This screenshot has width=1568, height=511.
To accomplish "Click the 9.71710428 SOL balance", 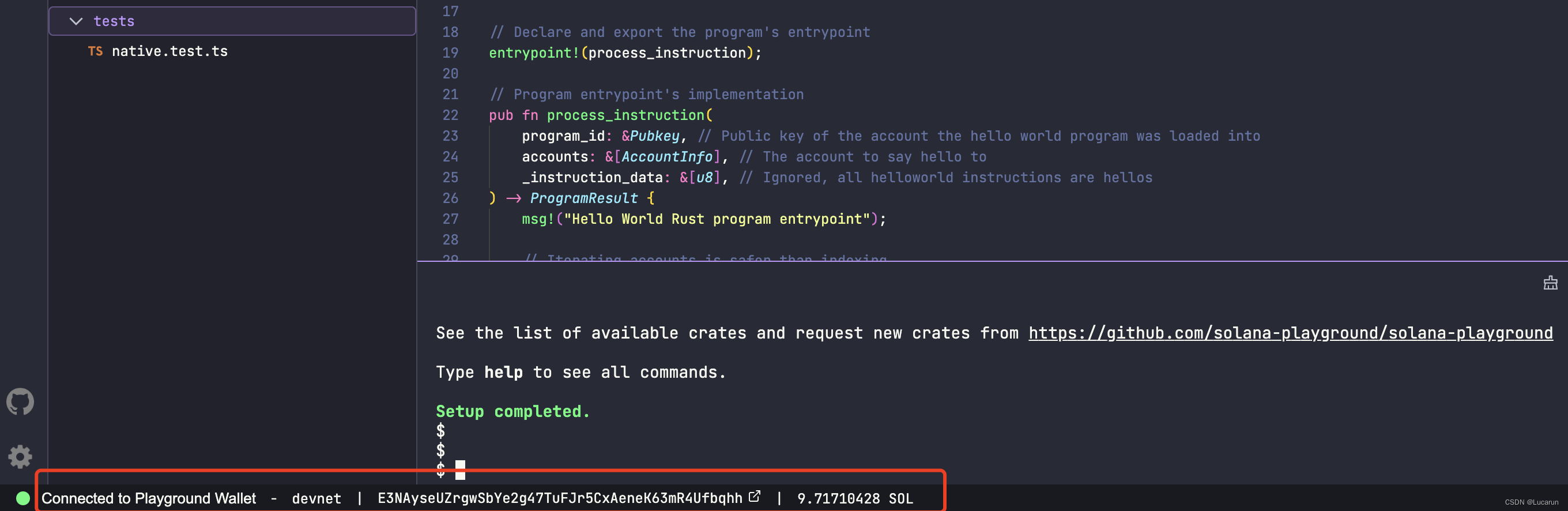I will pyautogui.click(x=855, y=498).
